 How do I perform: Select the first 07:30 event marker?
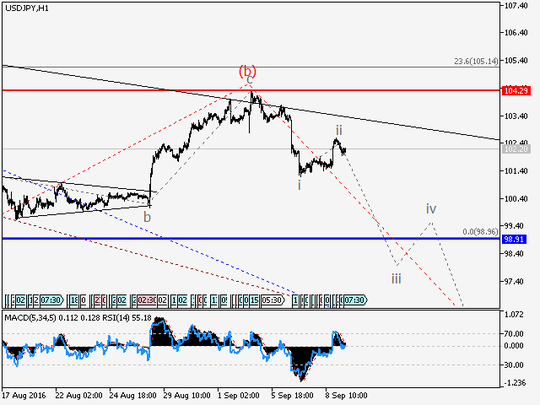click(x=52, y=300)
